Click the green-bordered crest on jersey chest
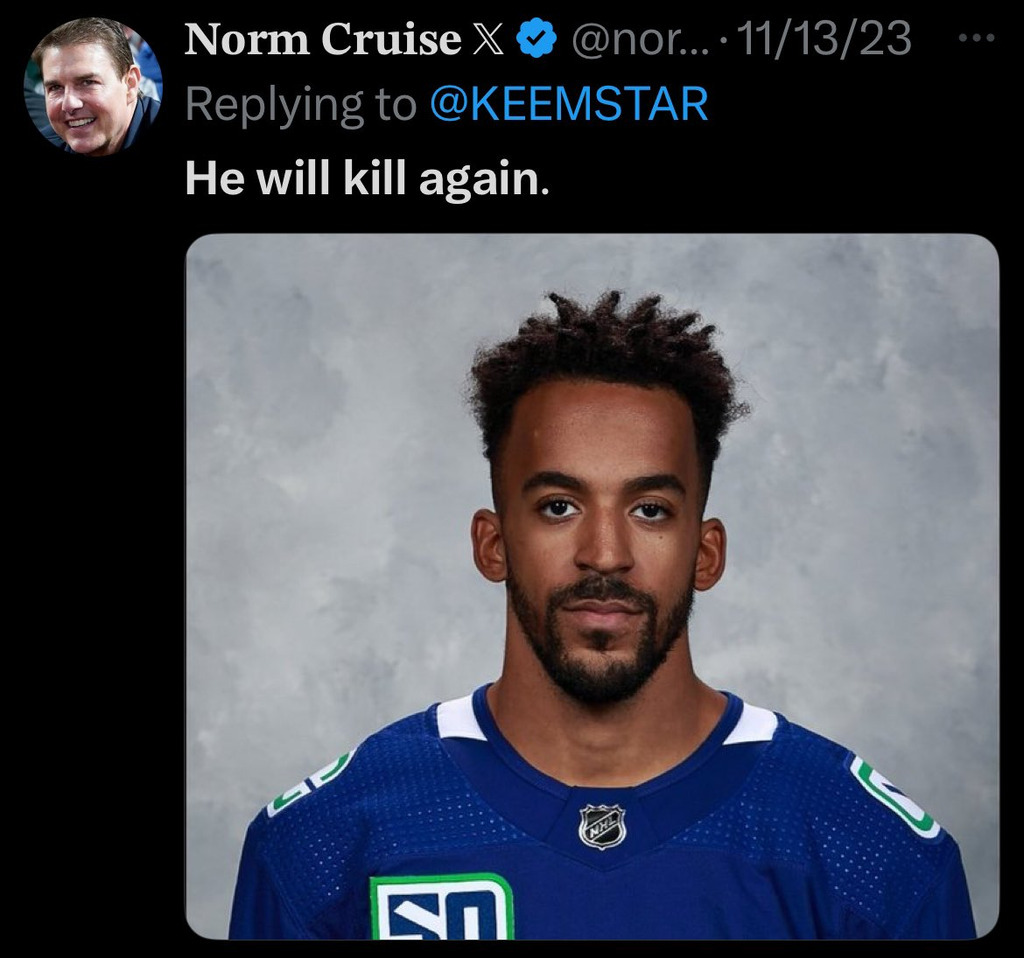The height and width of the screenshot is (958, 1024). 441,907
